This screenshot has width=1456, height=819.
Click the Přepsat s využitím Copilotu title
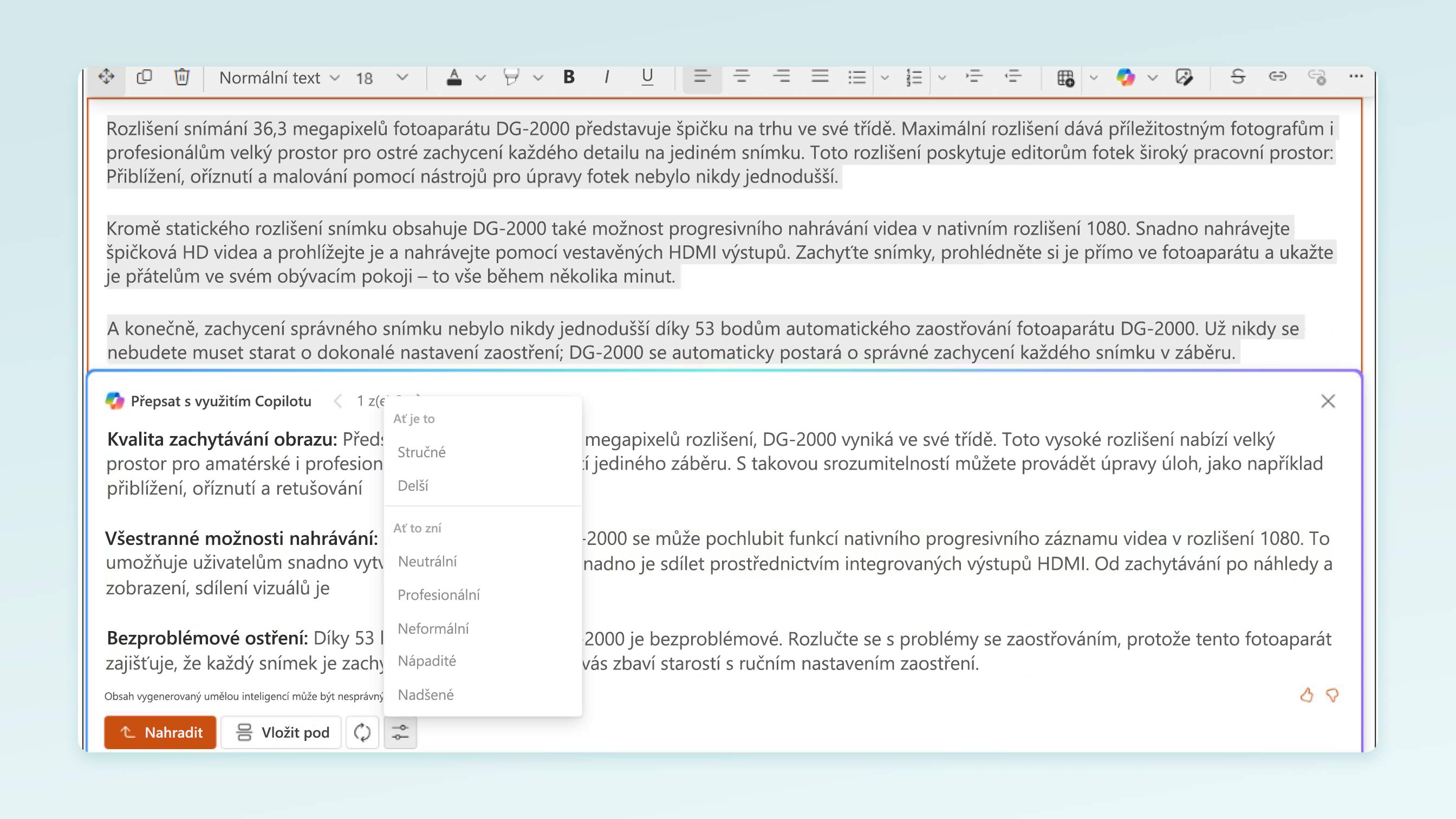point(221,401)
